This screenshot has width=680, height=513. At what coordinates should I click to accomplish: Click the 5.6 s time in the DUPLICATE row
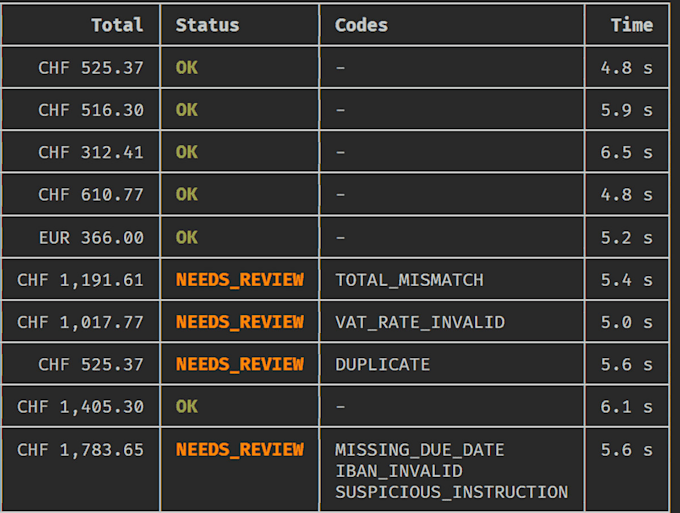627,365
